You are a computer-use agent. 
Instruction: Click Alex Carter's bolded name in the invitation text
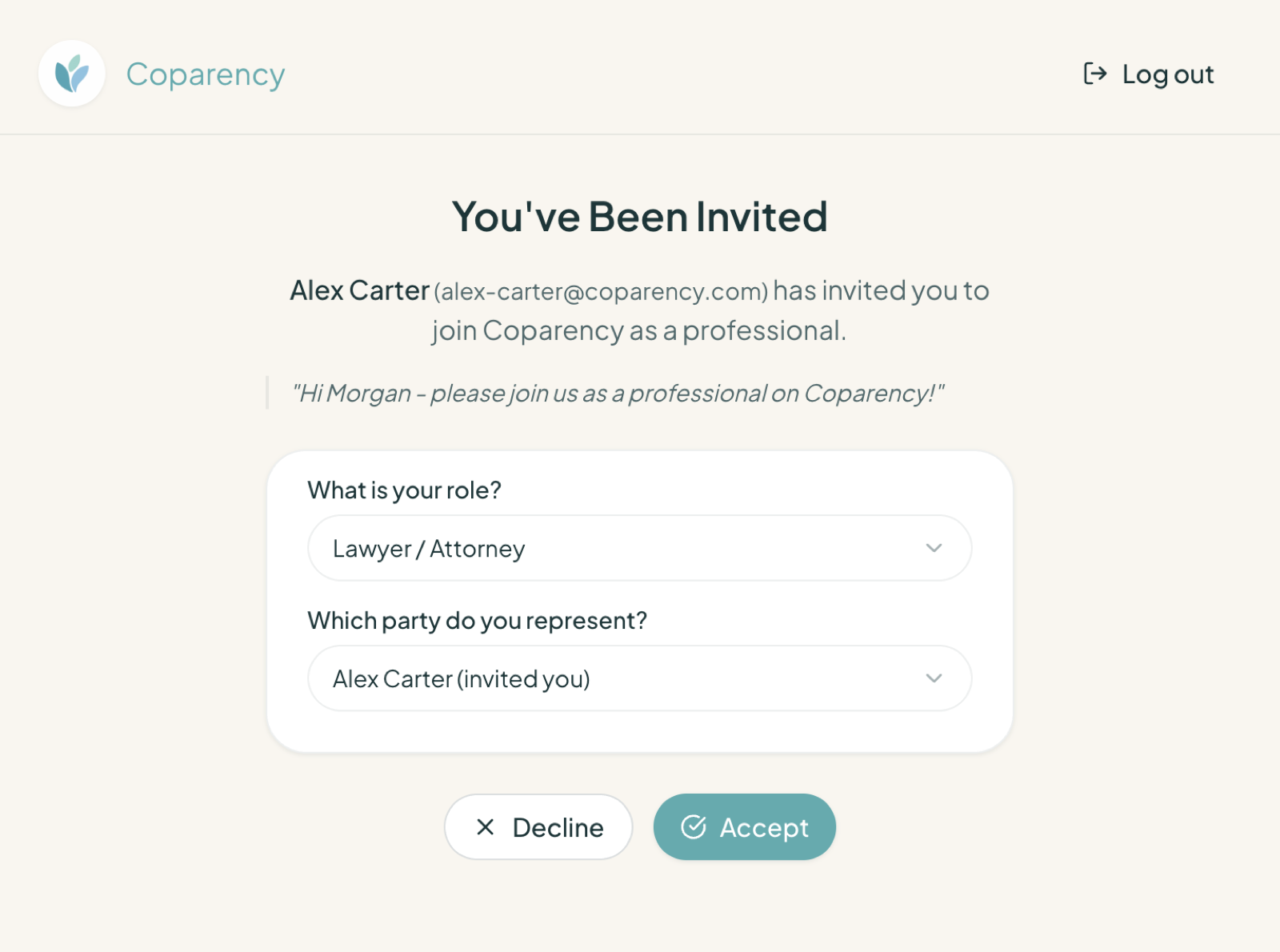pos(360,290)
